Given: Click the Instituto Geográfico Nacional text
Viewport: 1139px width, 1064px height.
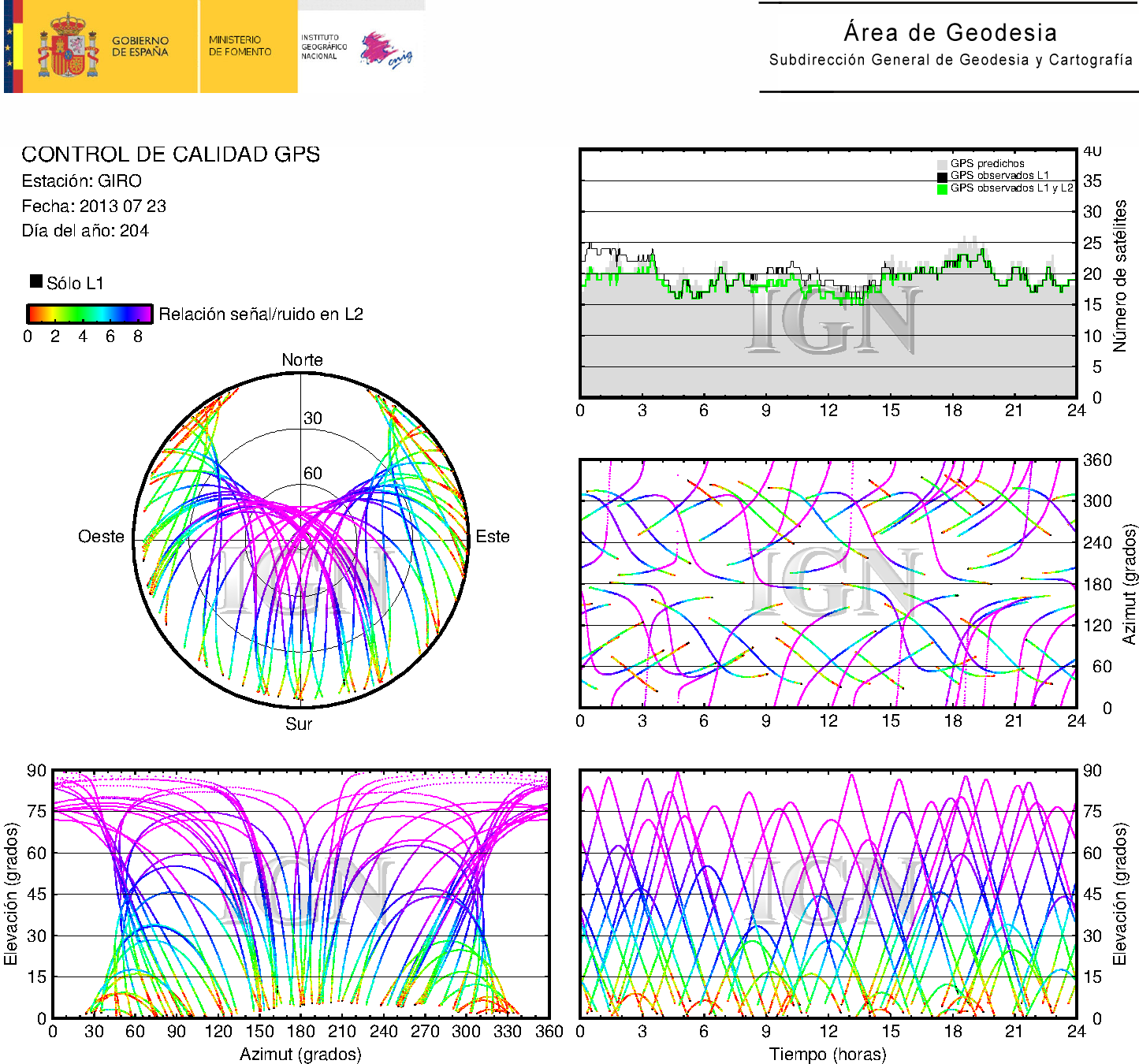Looking at the screenshot, I should (x=323, y=47).
